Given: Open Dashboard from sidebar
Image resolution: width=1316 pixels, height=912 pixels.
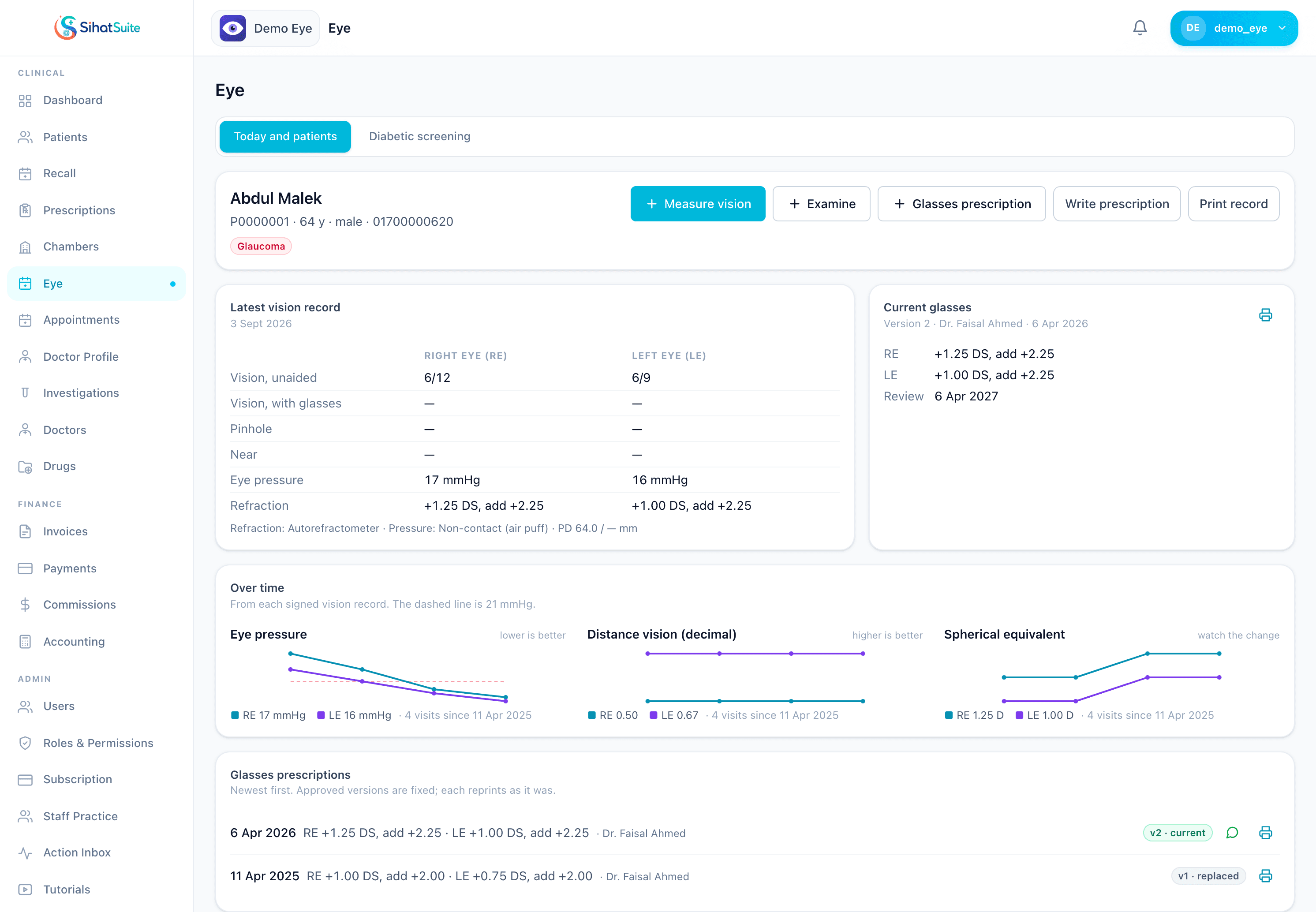Looking at the screenshot, I should [97, 100].
